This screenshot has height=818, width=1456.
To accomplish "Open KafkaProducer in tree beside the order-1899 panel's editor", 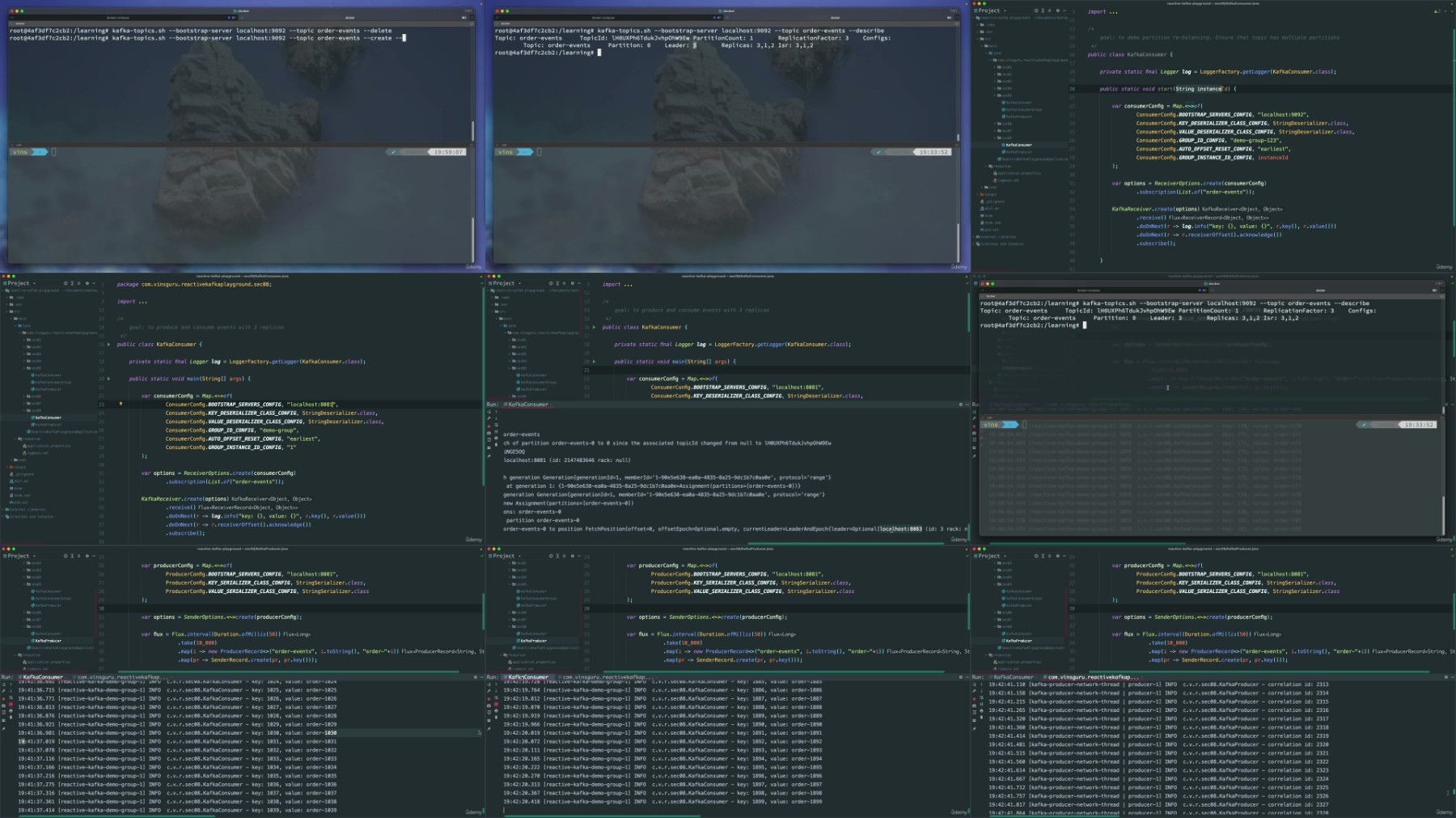I will pyautogui.click(x=533, y=641).
